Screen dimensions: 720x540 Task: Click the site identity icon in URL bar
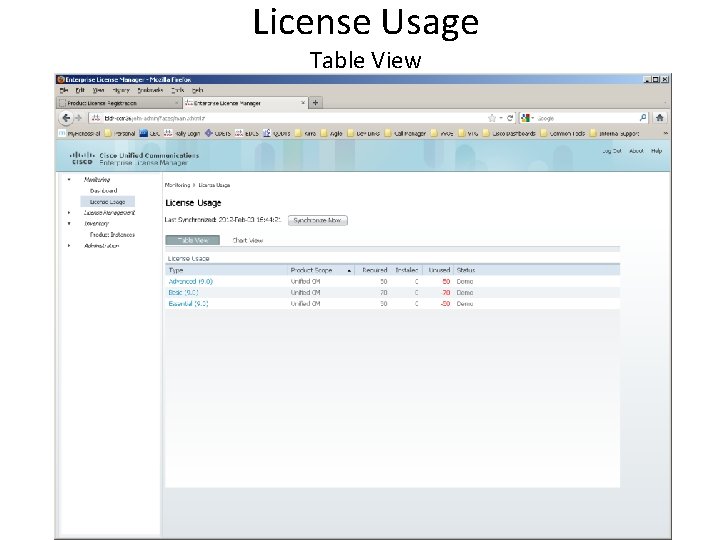pyautogui.click(x=95, y=118)
